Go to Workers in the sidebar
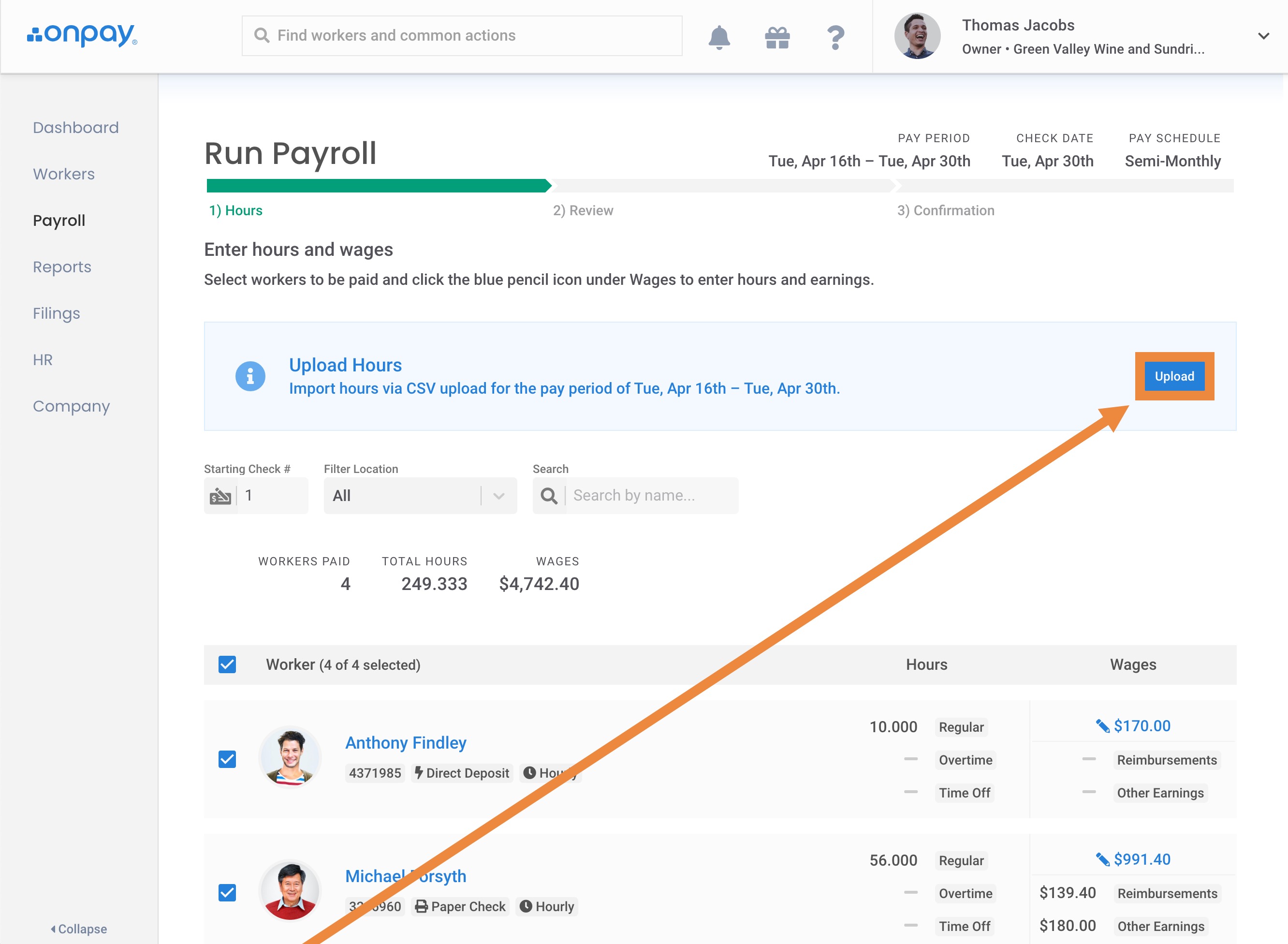This screenshot has width=1288, height=944. click(63, 174)
